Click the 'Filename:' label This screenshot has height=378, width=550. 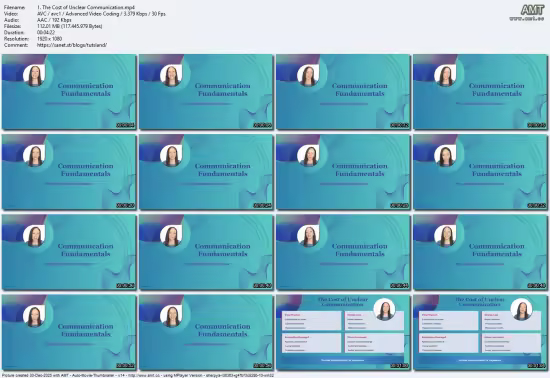tap(14, 7)
